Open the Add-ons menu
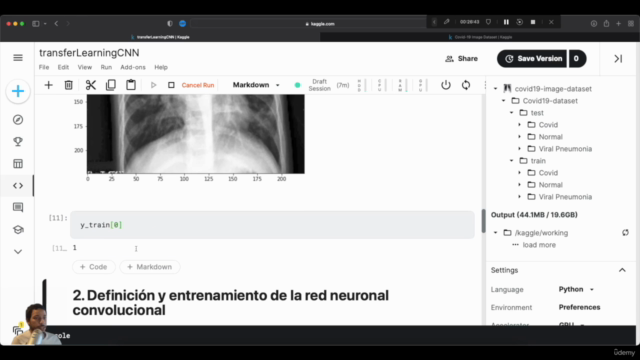This screenshot has width=640, height=360. click(133, 67)
